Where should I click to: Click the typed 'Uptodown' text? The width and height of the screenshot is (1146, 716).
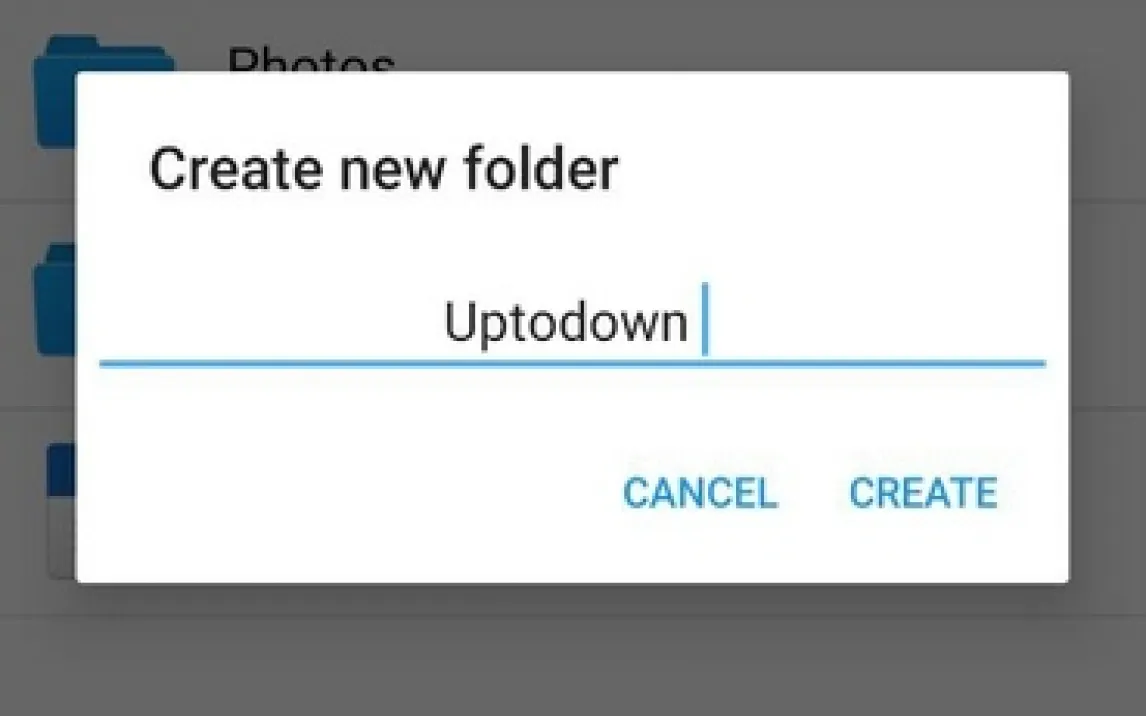coord(566,322)
